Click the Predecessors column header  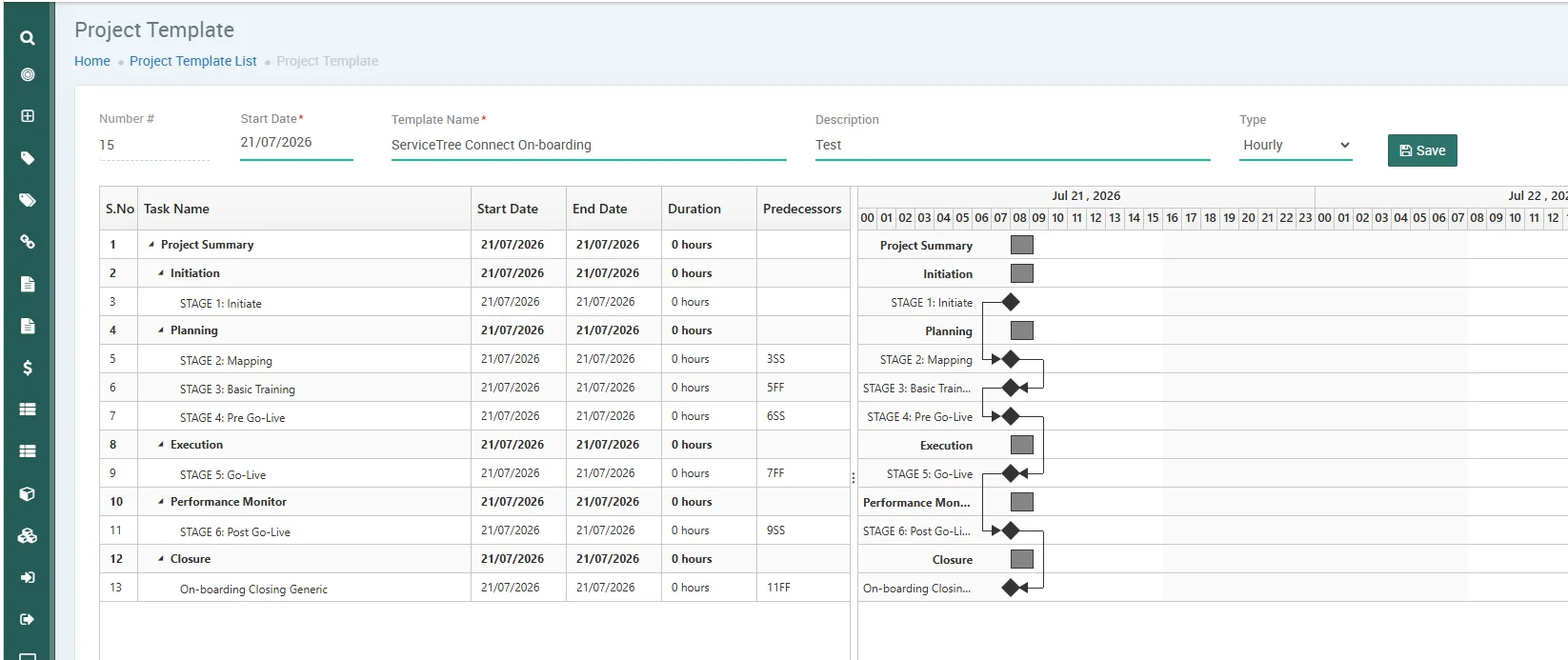803,209
